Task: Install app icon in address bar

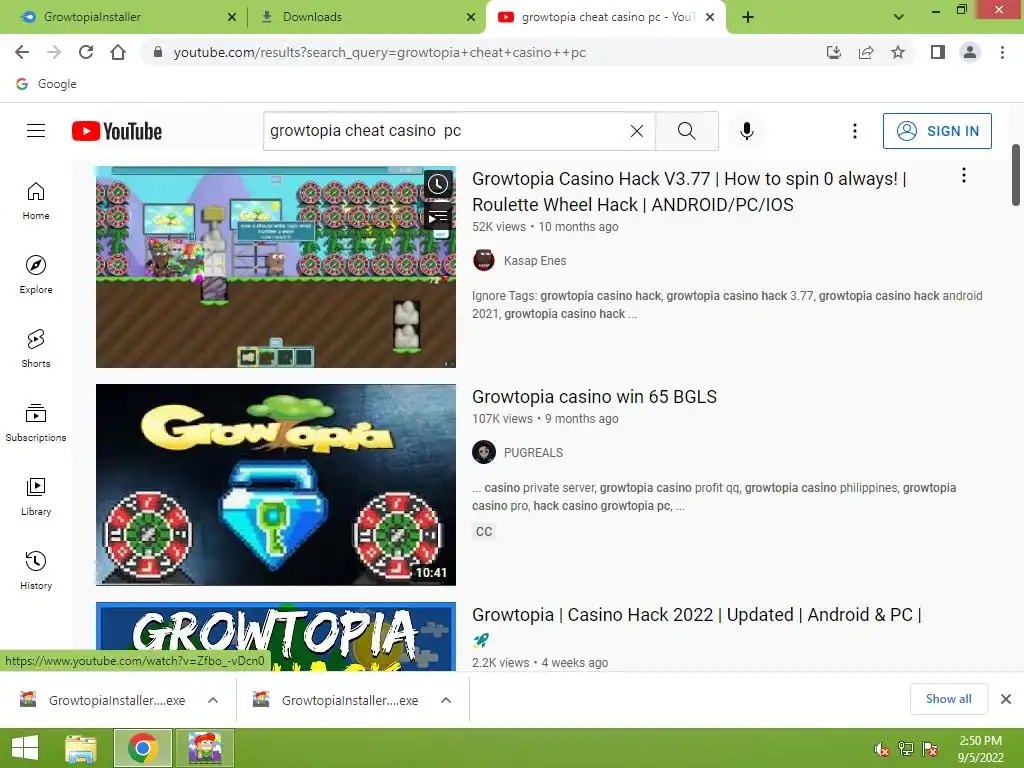Action: coord(833,52)
